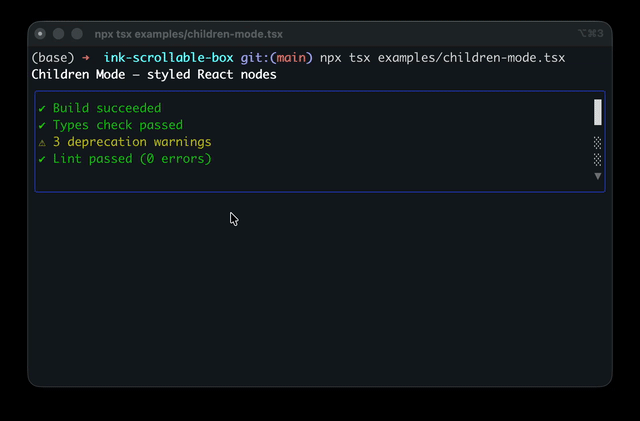Click the red arrow prompt symbol

pos(86,58)
